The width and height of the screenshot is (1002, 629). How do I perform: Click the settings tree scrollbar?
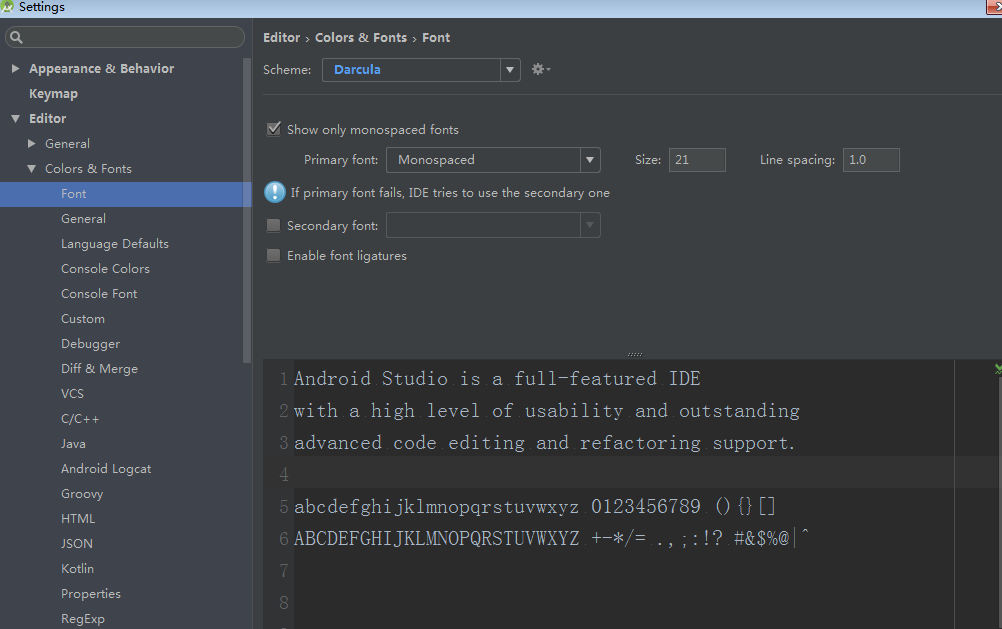[x=247, y=211]
